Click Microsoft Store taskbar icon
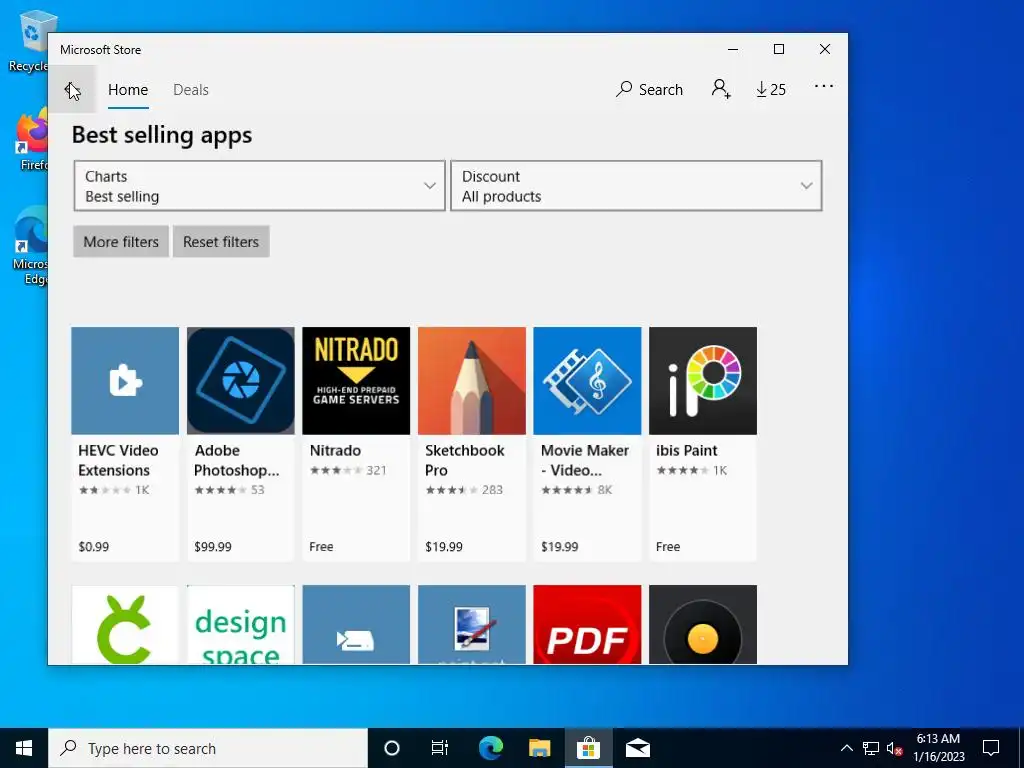 point(588,748)
